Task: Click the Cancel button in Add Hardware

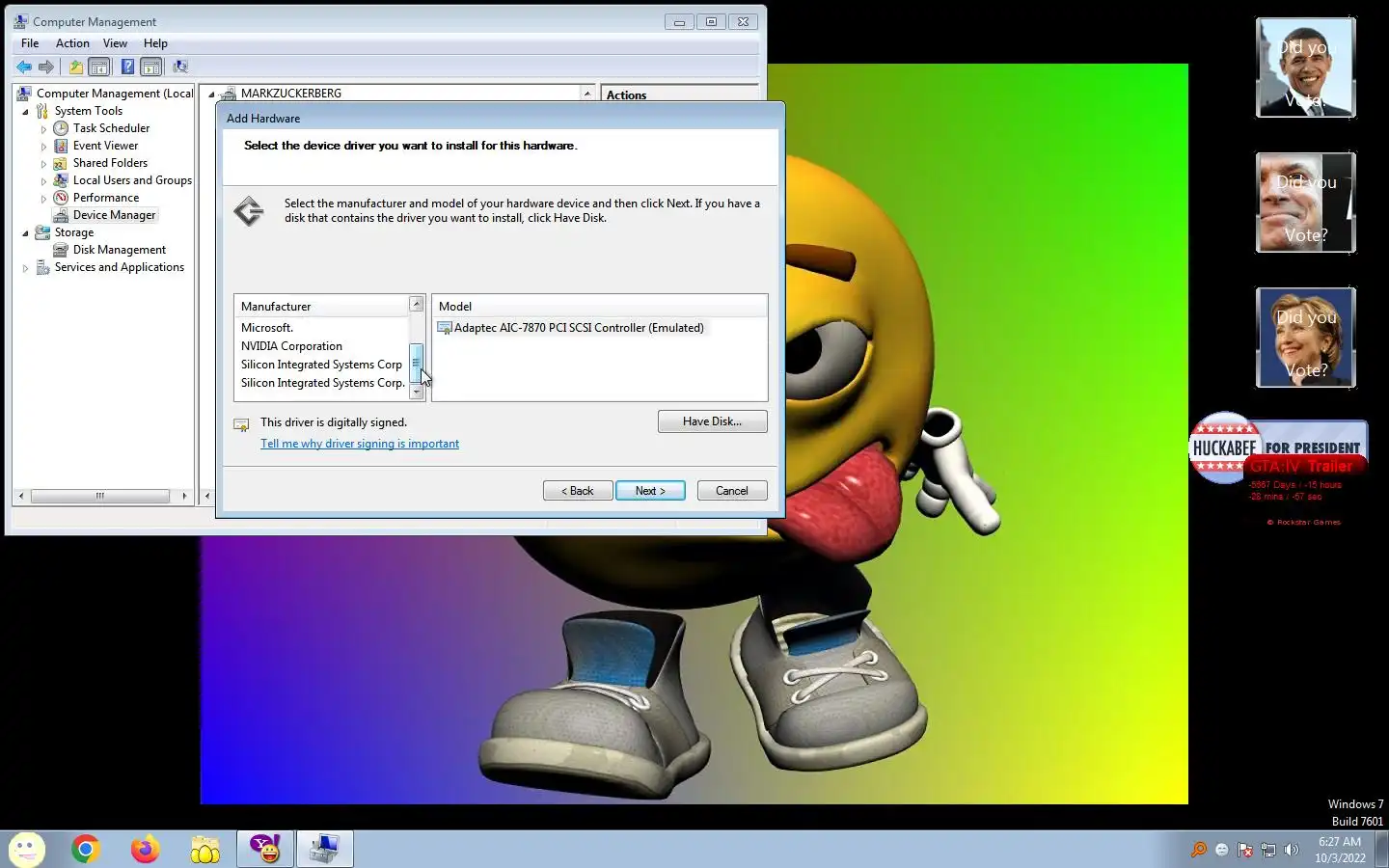Action: [731, 491]
